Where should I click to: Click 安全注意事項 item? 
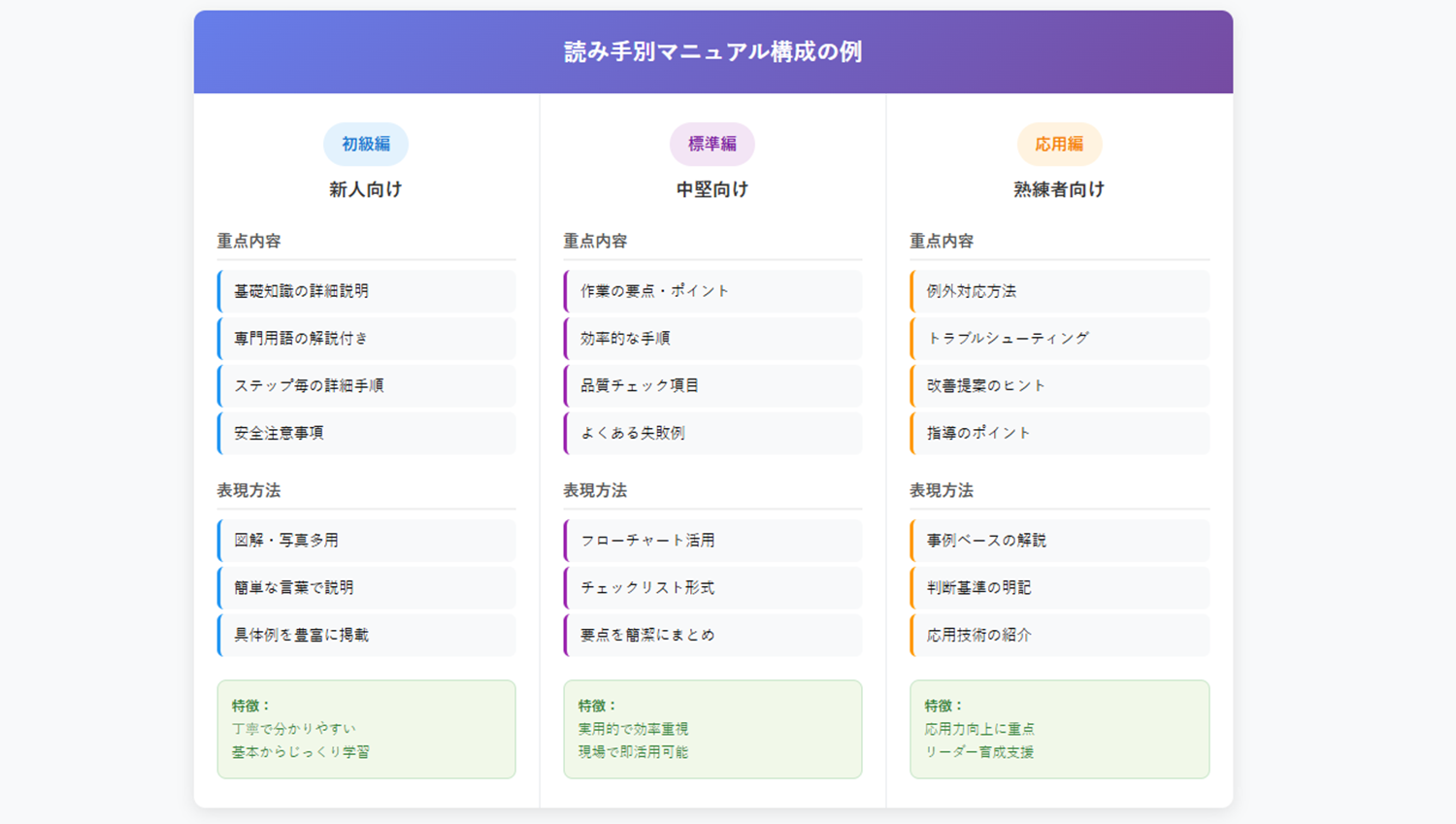coord(367,433)
